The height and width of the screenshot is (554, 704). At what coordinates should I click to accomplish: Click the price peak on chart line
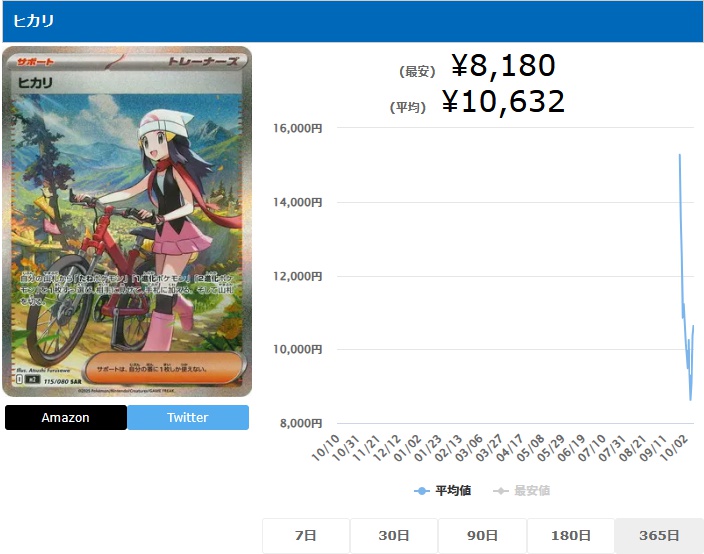pos(680,155)
